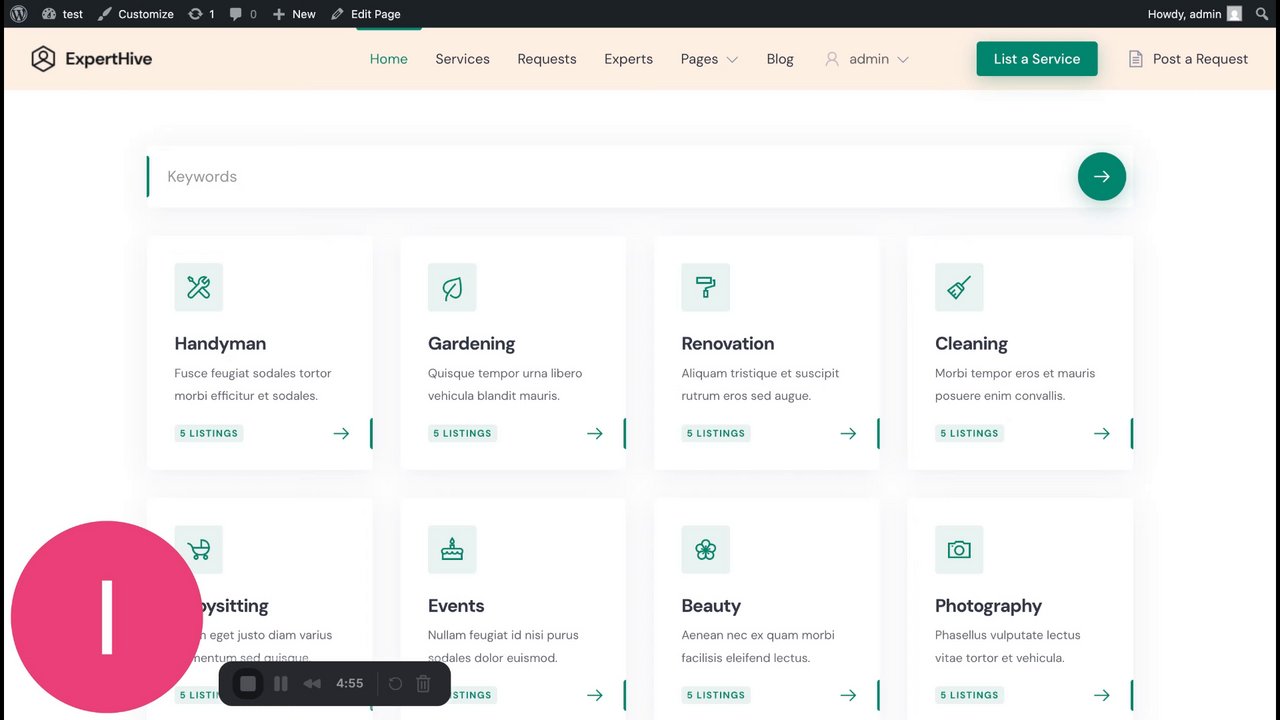1280x720 pixels.
Task: Click the Cleaning broom icon
Action: [x=959, y=287]
